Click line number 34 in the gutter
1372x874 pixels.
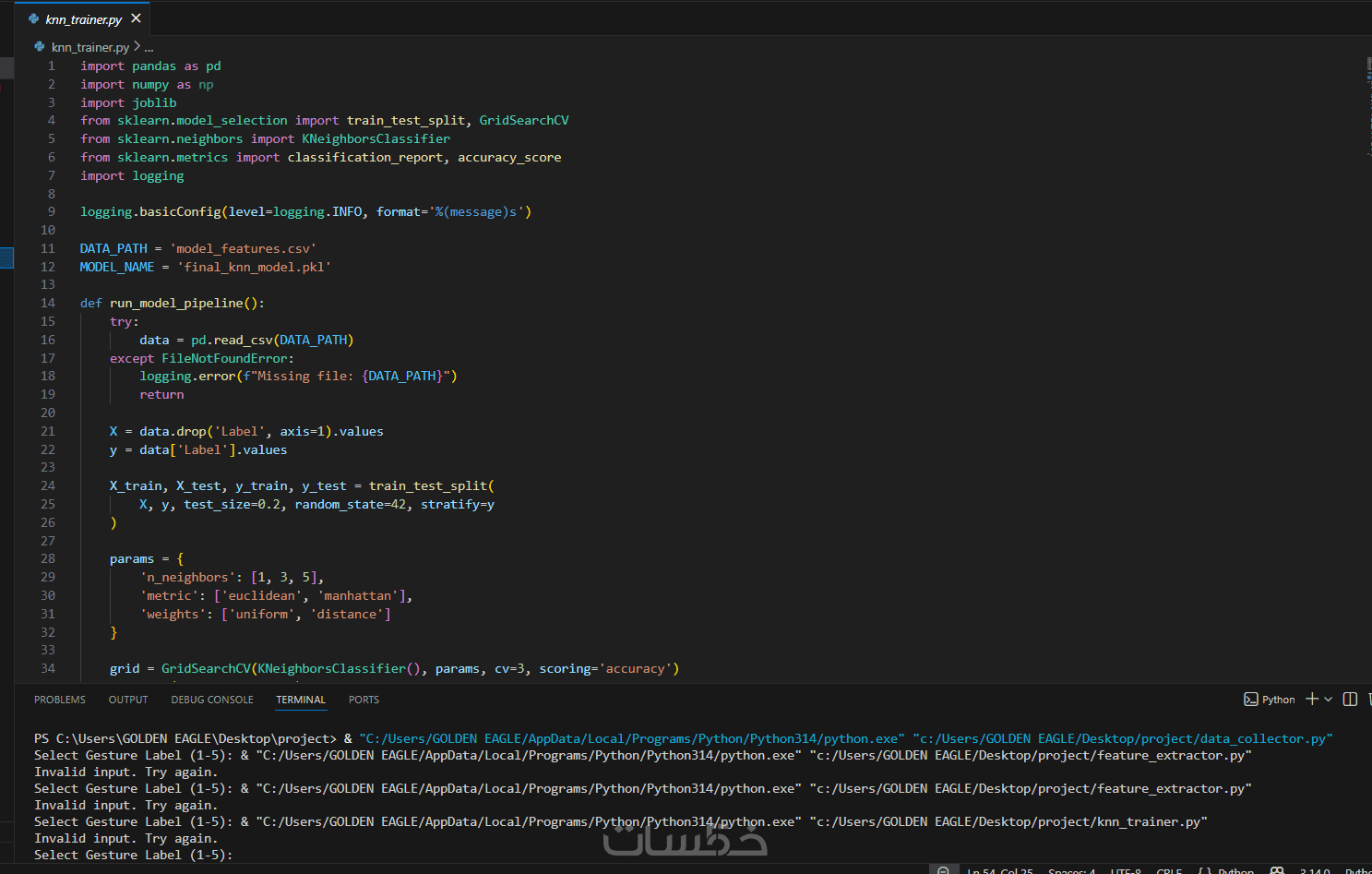pos(48,668)
